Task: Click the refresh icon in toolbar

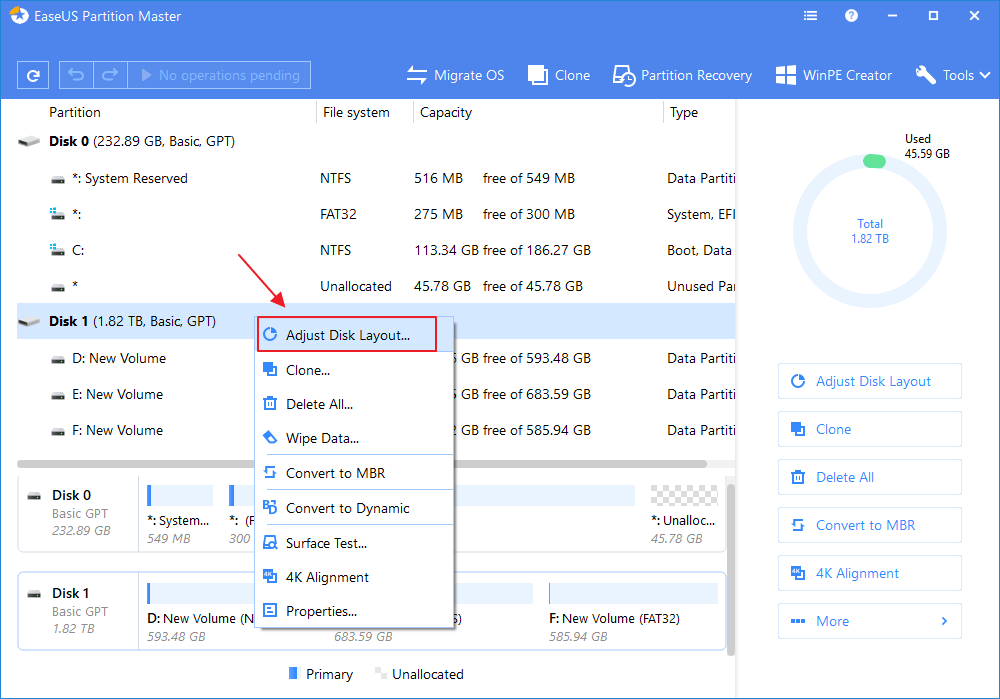Action: (x=33, y=75)
